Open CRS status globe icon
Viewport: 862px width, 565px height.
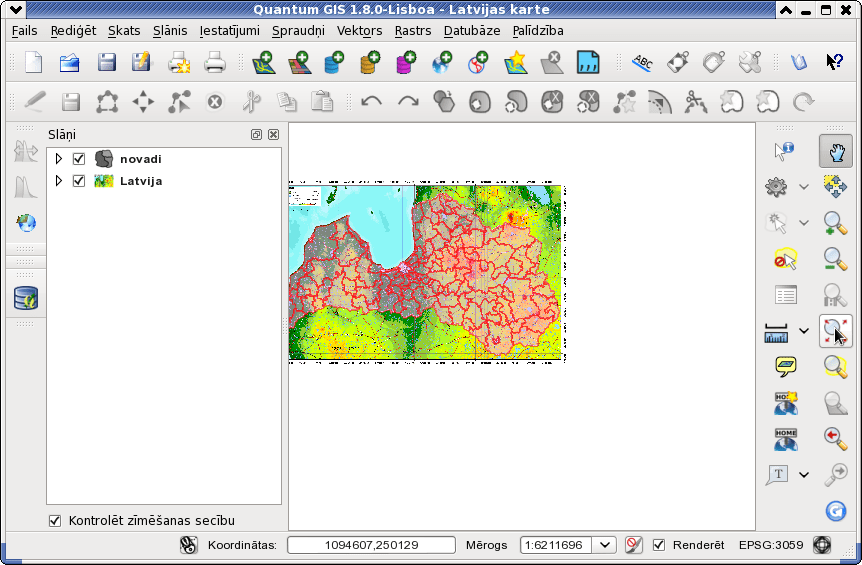[822, 545]
